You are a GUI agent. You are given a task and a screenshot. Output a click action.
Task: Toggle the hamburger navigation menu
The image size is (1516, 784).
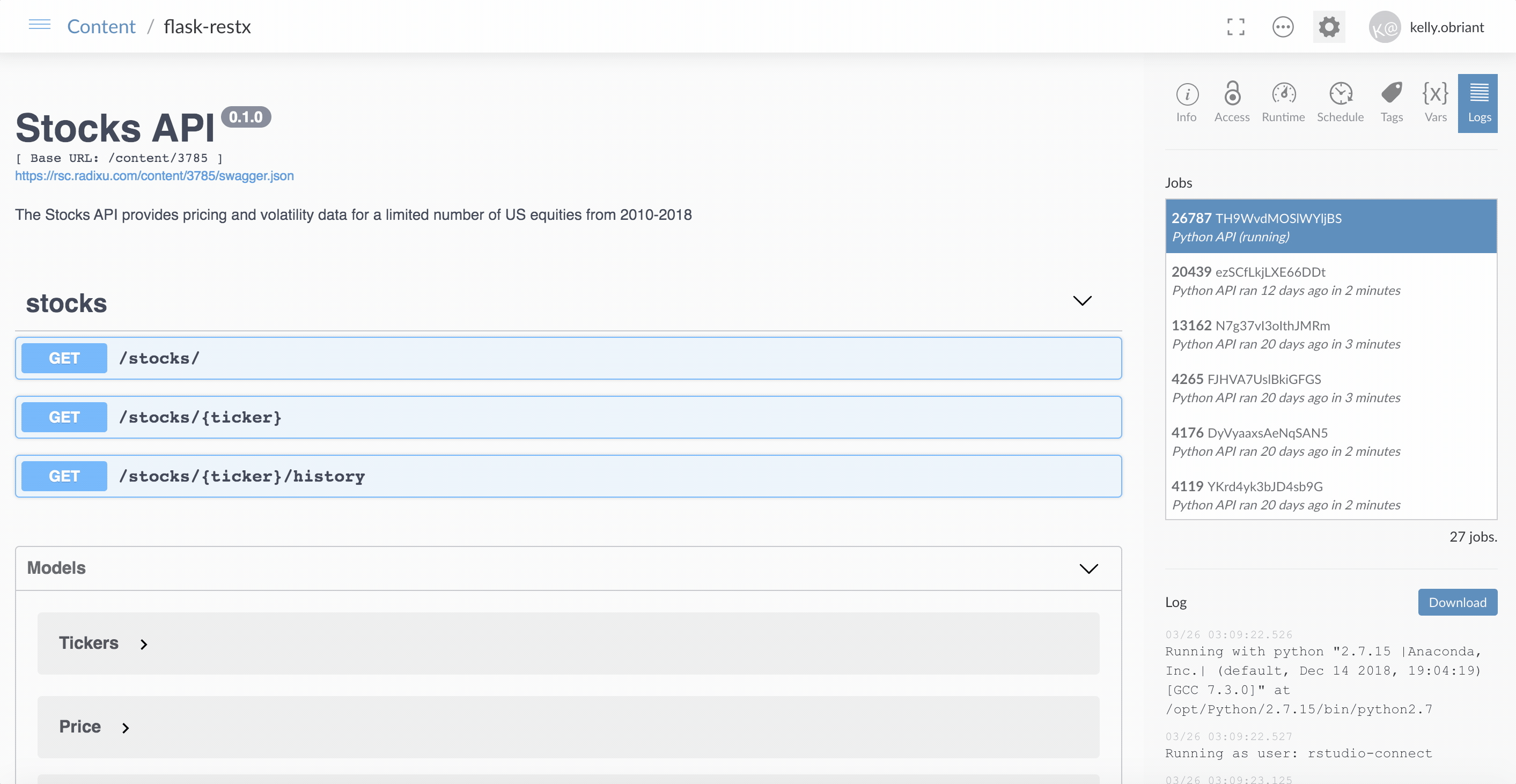[x=40, y=25]
